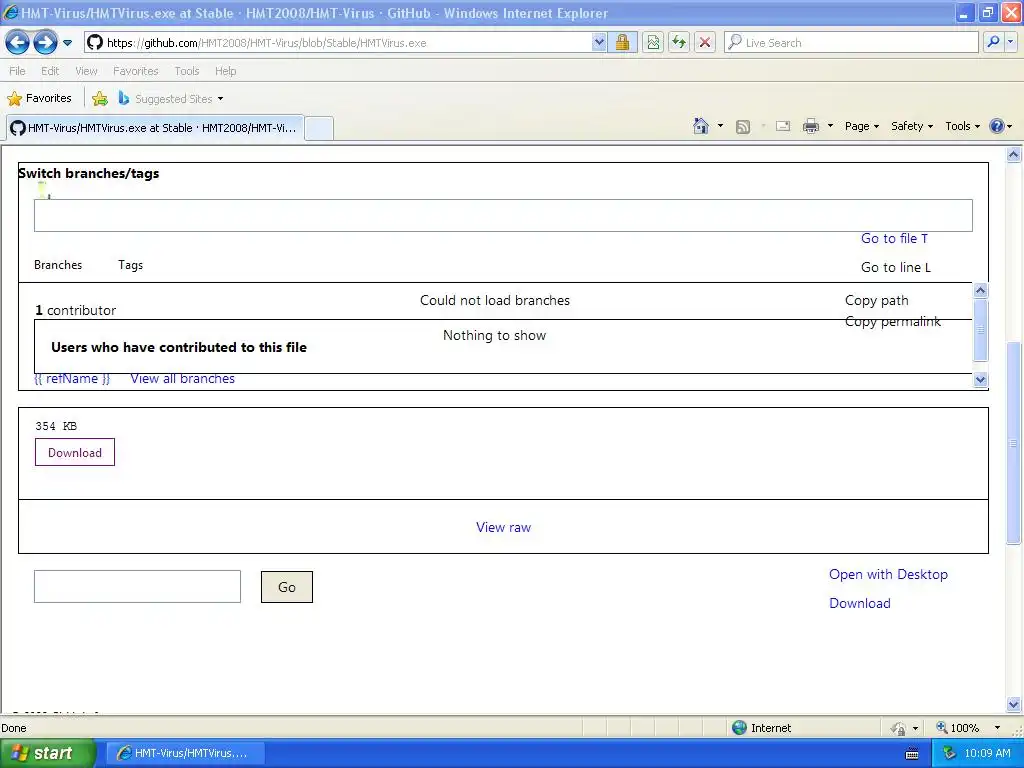This screenshot has width=1024, height=768.
Task: Open the Tools menu in menu bar
Action: [187, 71]
